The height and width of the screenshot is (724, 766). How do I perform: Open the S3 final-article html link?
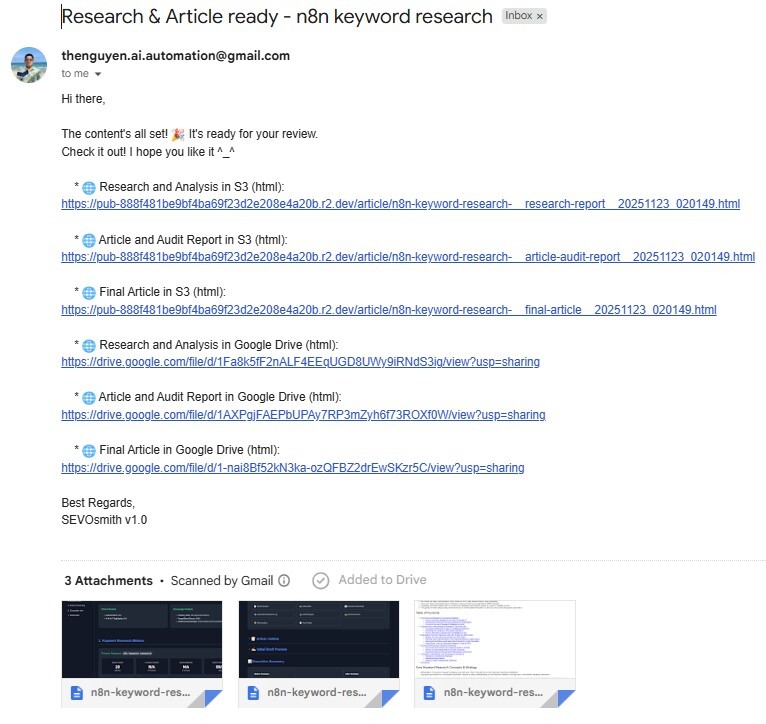pos(389,310)
